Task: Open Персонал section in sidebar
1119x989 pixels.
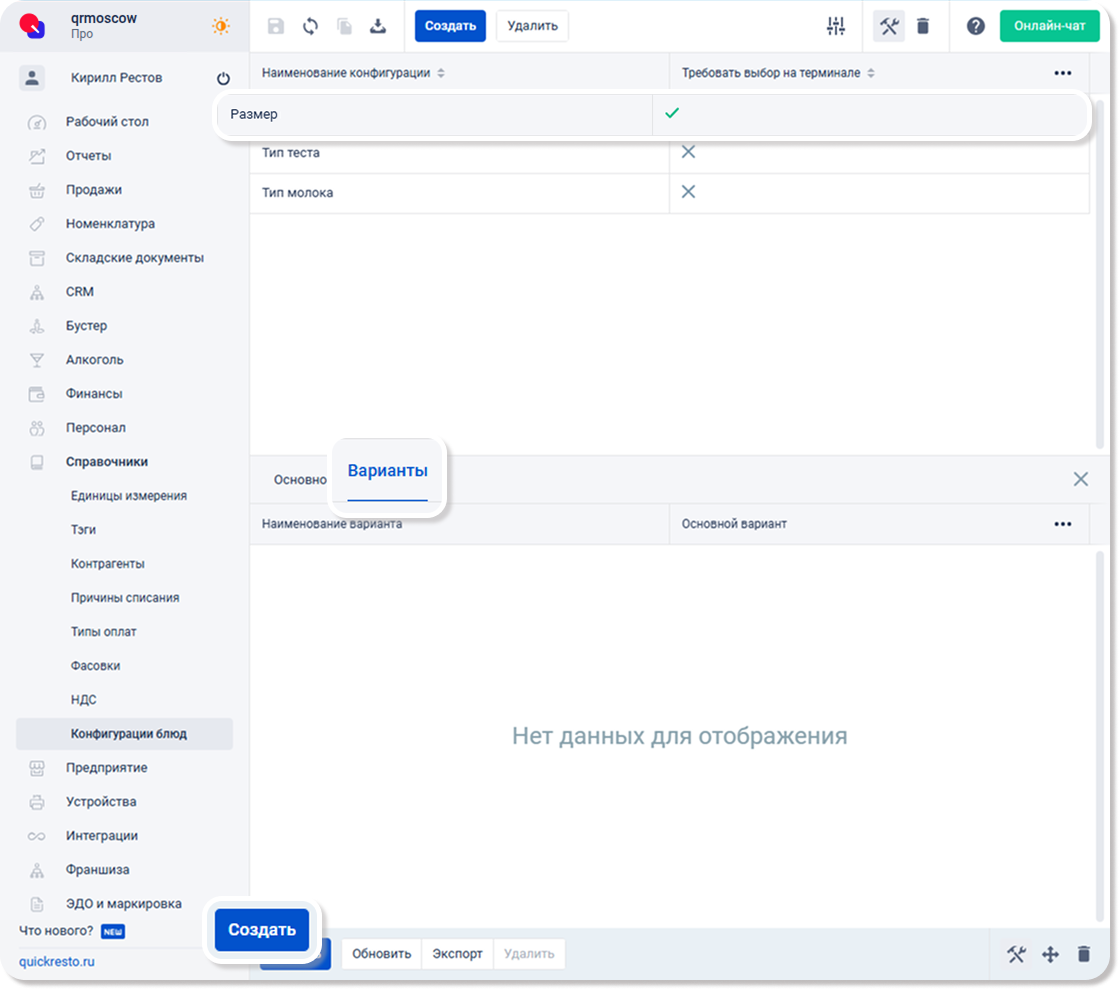Action: click(96, 427)
